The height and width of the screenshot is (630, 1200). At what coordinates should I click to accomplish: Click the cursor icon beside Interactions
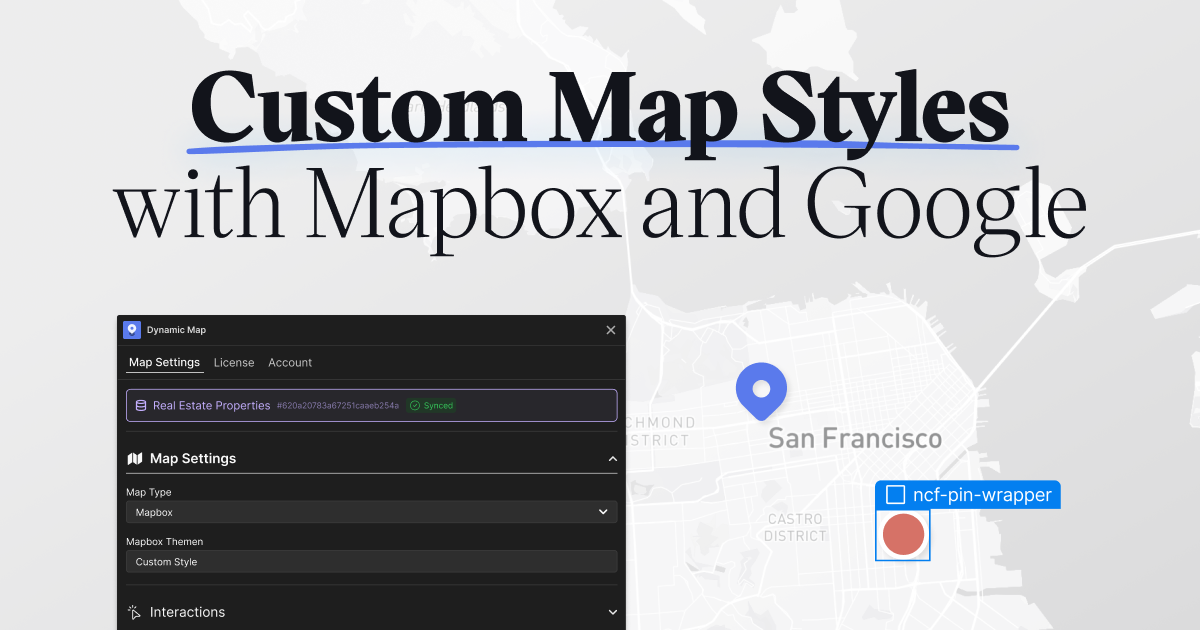pyautogui.click(x=134, y=612)
